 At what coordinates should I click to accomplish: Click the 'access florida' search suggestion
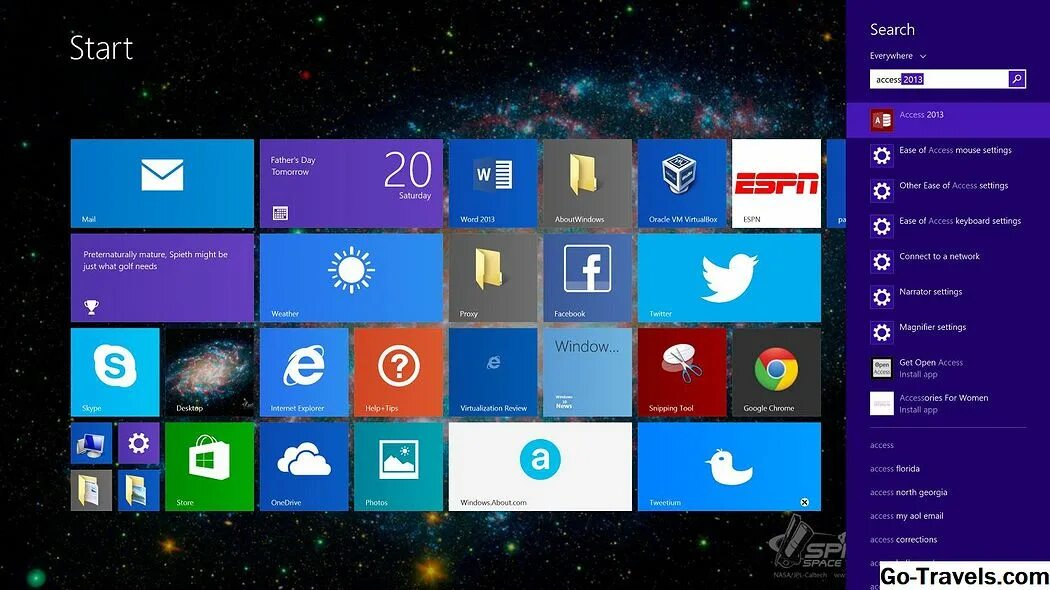[895, 469]
